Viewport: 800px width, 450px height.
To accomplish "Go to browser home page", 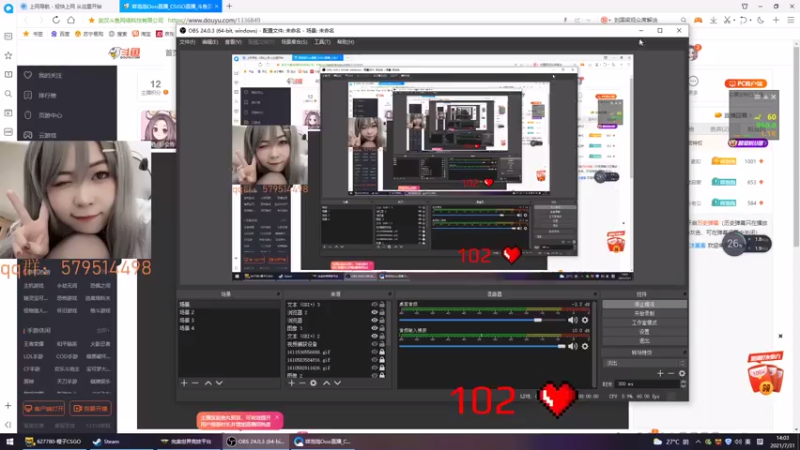I will pos(71,20).
